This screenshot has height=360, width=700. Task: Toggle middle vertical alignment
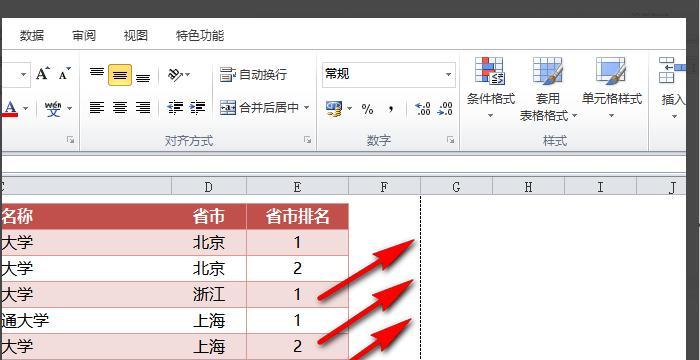(120, 75)
